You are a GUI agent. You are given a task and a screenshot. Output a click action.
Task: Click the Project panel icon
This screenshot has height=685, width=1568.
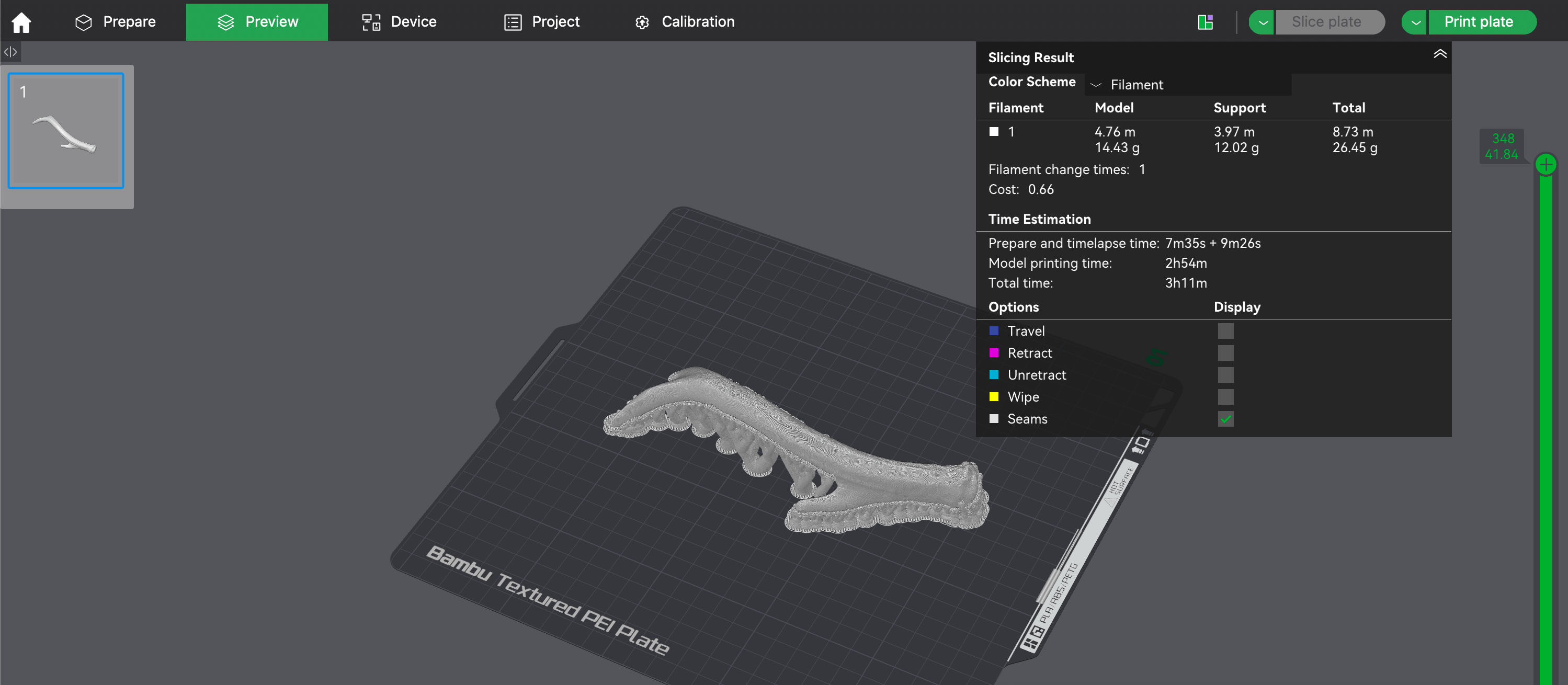tap(512, 21)
